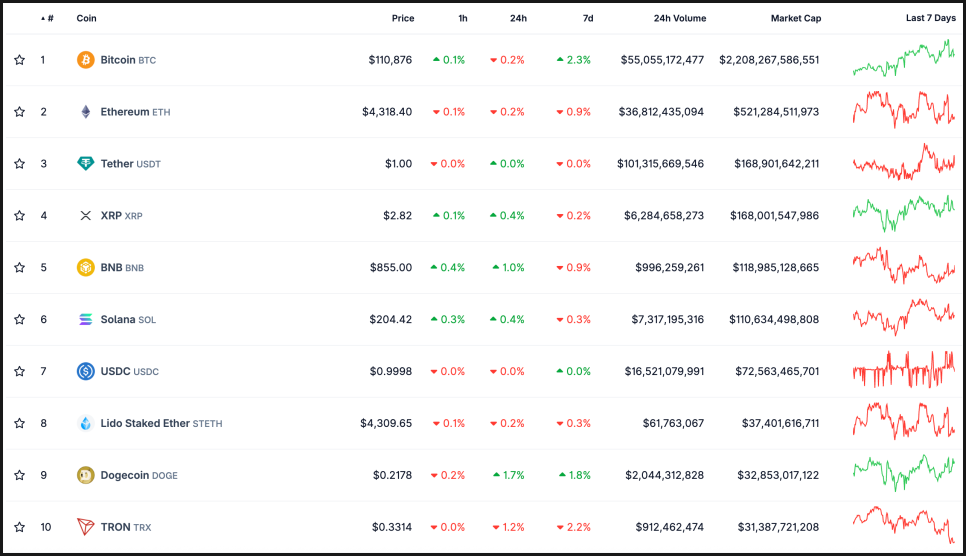View Tether 7-day sparkline chart
966x556 pixels.
(x=904, y=161)
